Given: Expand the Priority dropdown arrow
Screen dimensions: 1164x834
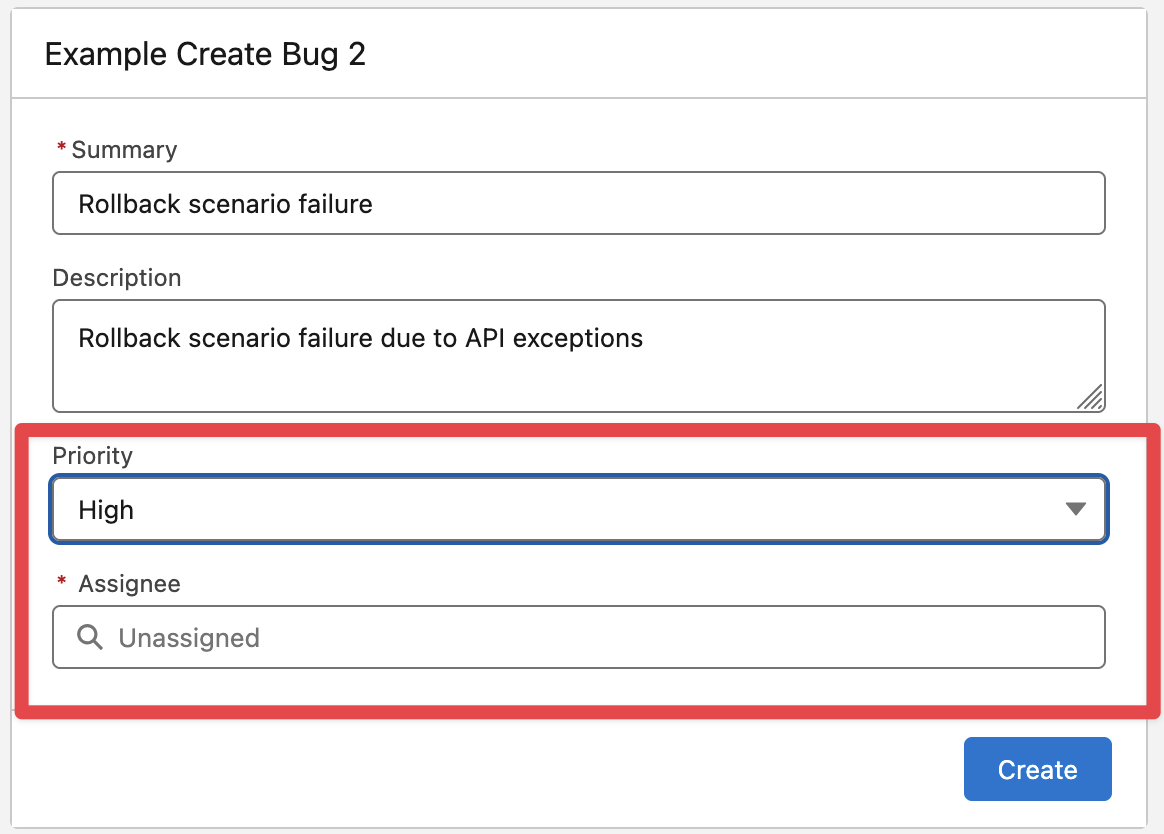Looking at the screenshot, I should tap(1075, 509).
